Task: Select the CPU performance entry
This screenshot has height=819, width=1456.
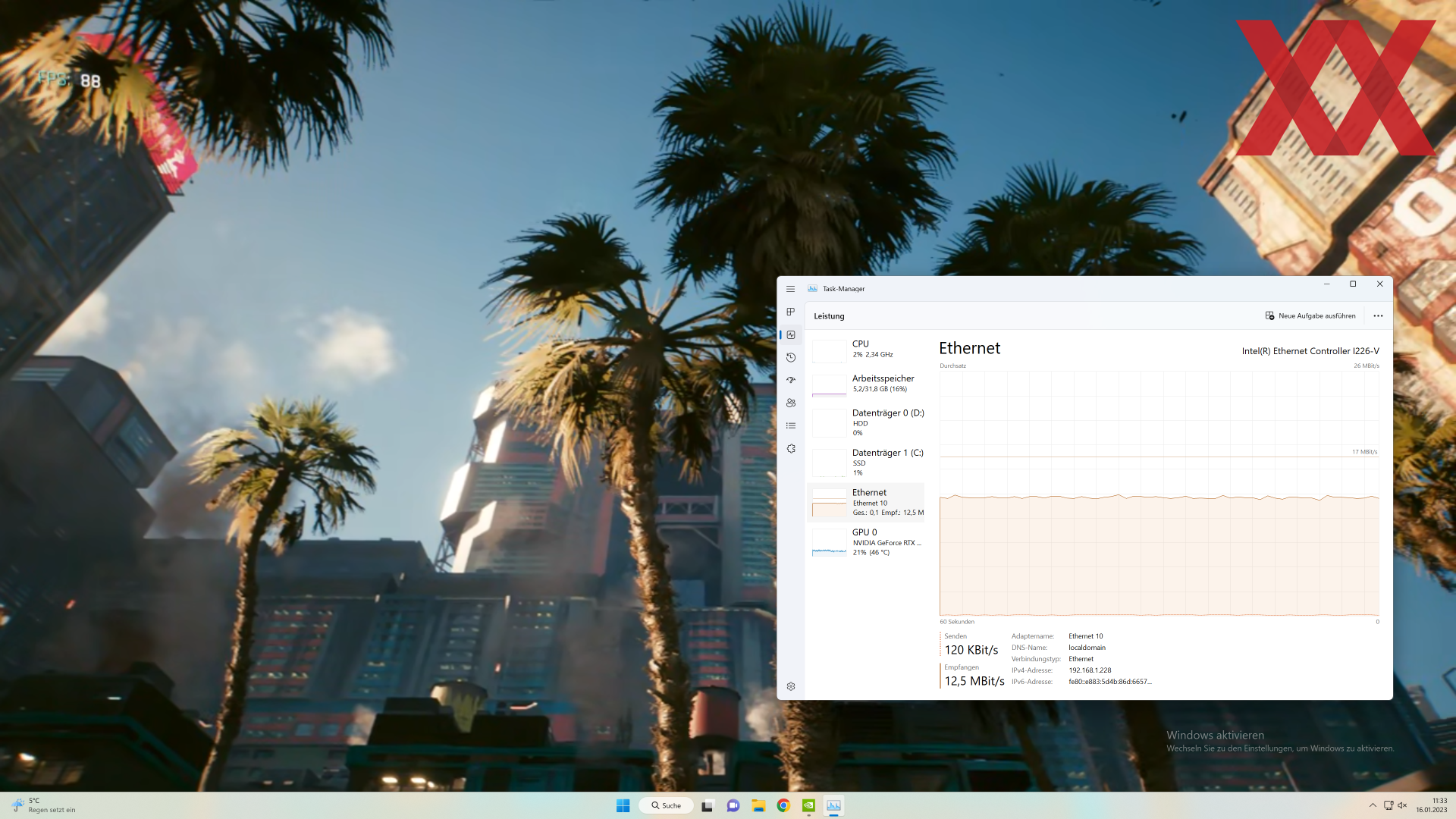Action: pos(866,350)
